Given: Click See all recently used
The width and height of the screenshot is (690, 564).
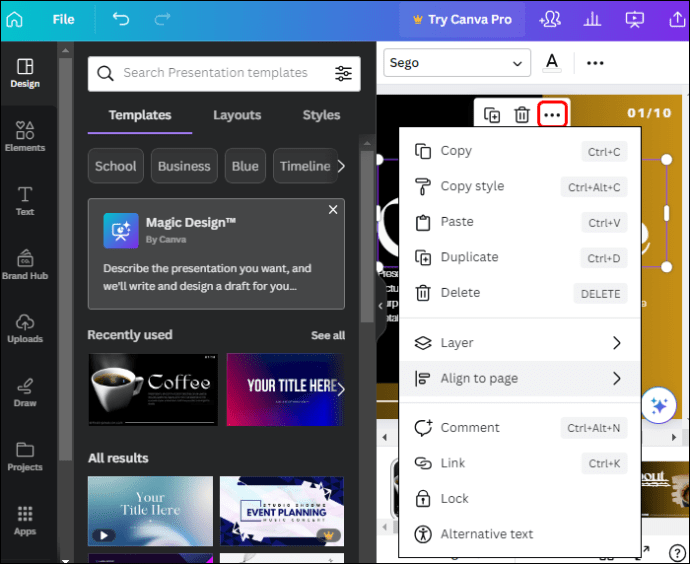Looking at the screenshot, I should [328, 335].
